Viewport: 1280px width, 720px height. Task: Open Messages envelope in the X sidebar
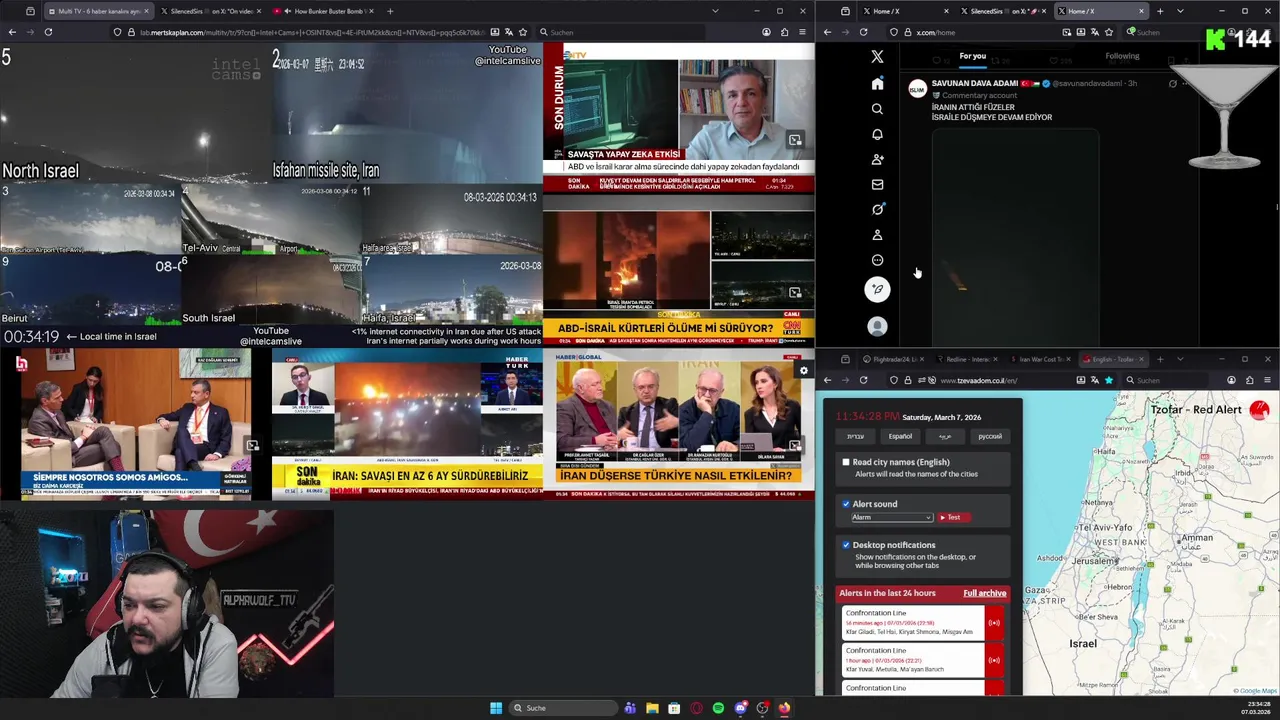877,184
